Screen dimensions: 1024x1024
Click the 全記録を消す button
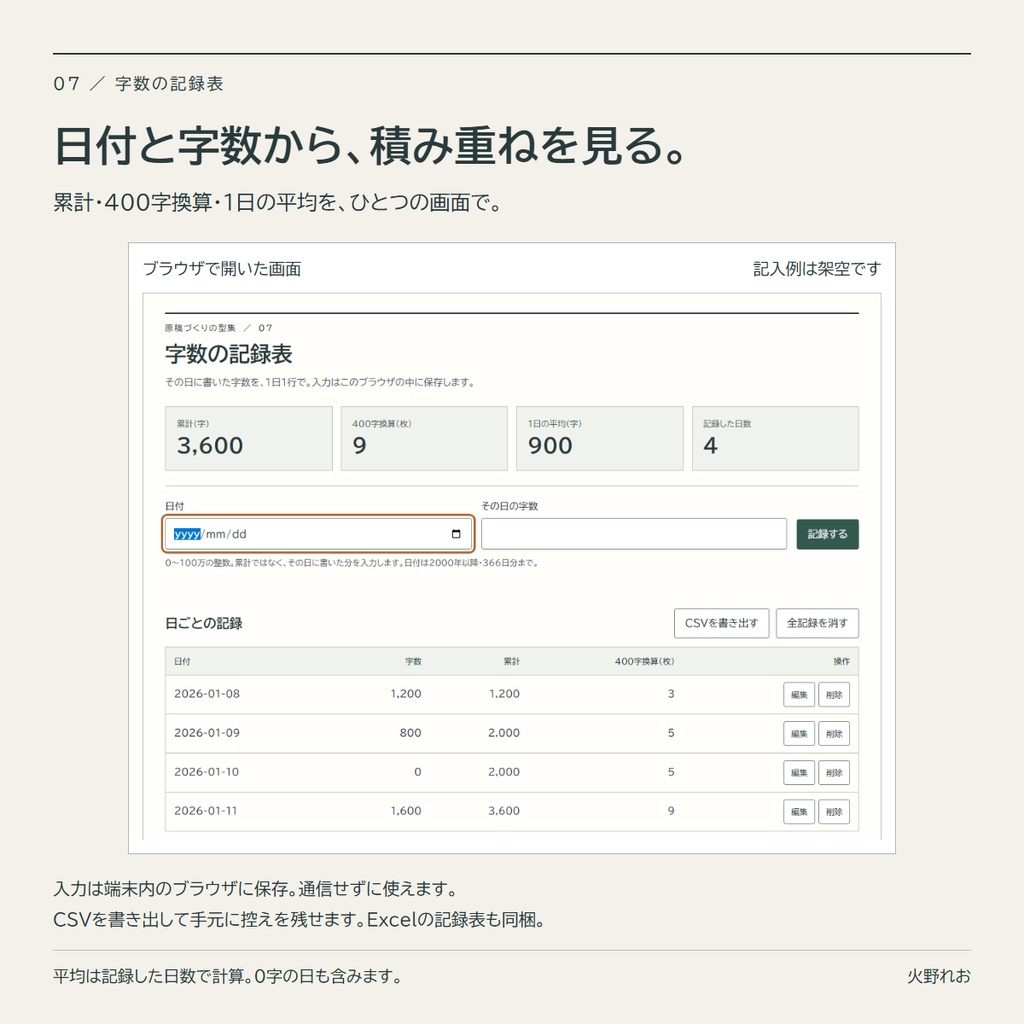(x=817, y=623)
